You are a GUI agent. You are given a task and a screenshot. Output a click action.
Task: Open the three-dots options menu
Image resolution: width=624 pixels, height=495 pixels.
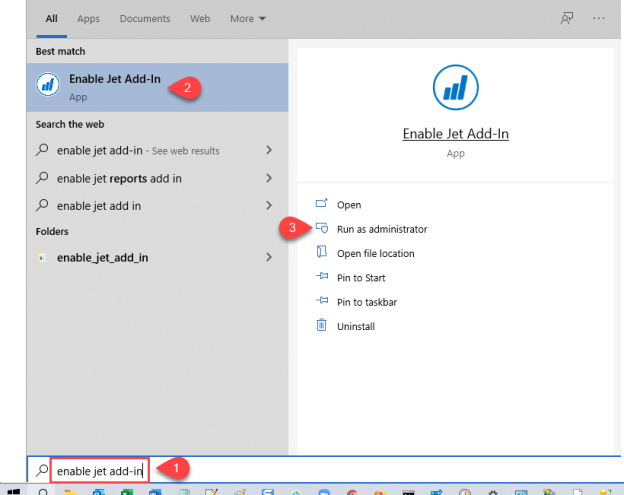(x=599, y=18)
